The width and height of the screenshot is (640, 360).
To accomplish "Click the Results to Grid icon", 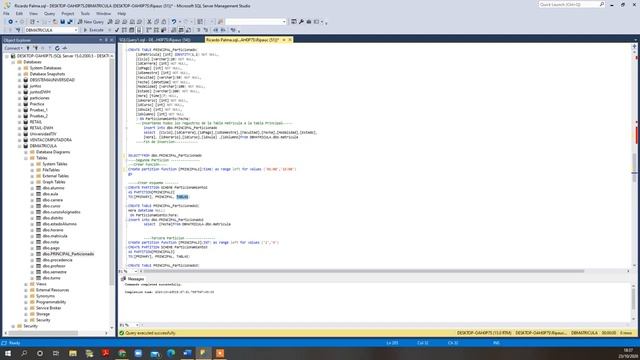I will click(181, 30).
